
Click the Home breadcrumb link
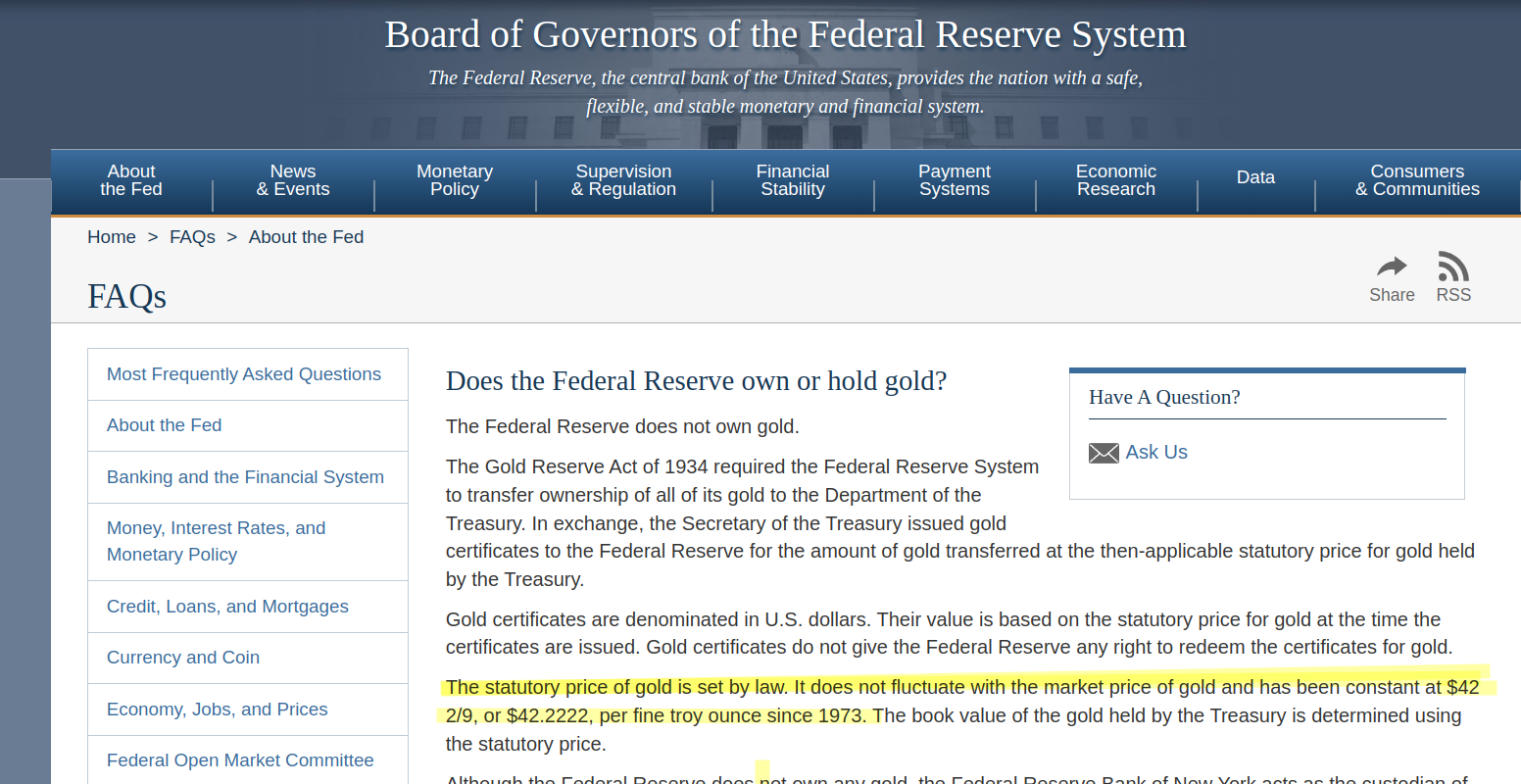coord(112,237)
